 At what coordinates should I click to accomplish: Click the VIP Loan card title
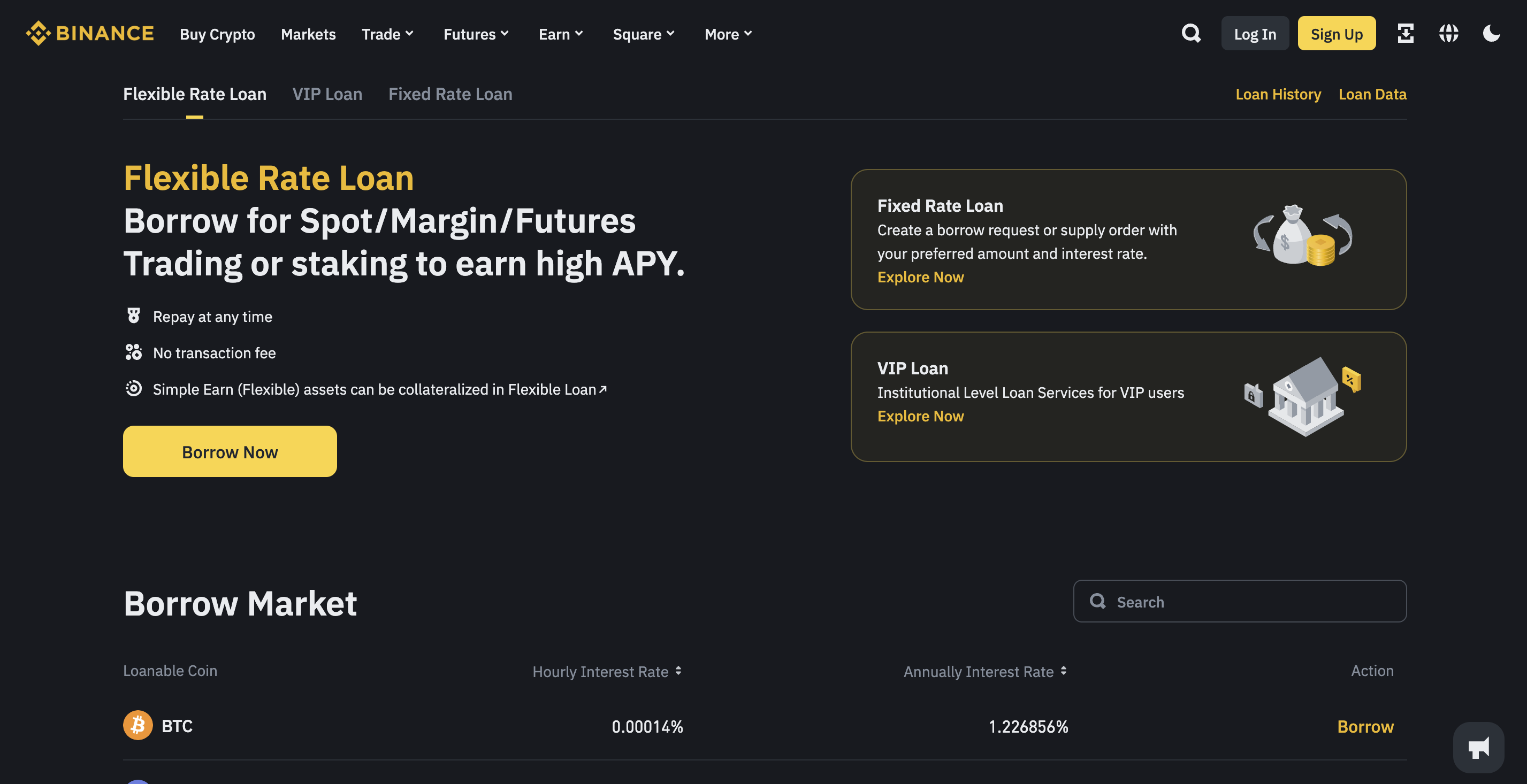pyautogui.click(x=912, y=368)
